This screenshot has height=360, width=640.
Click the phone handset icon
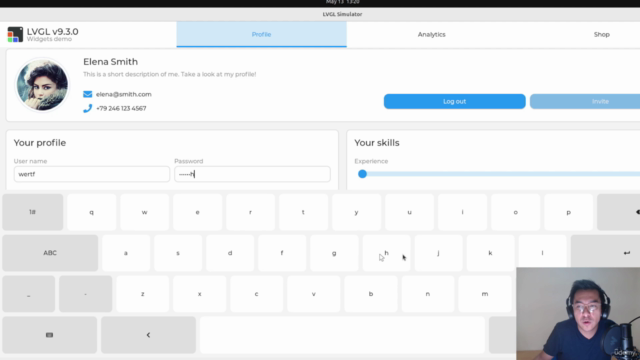[87, 108]
